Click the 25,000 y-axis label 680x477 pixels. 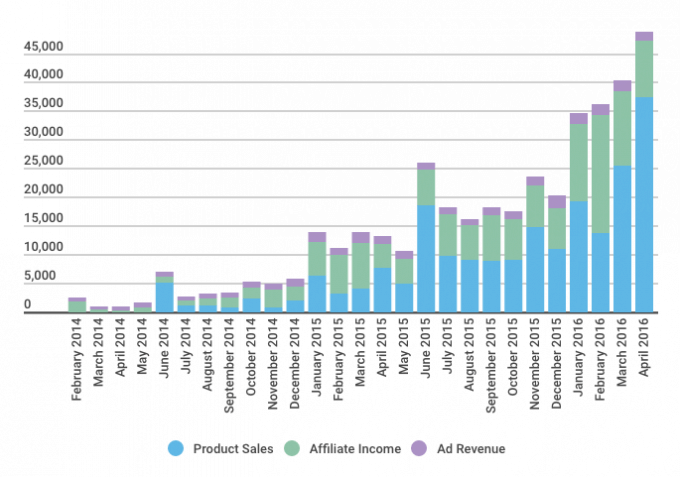(43, 160)
